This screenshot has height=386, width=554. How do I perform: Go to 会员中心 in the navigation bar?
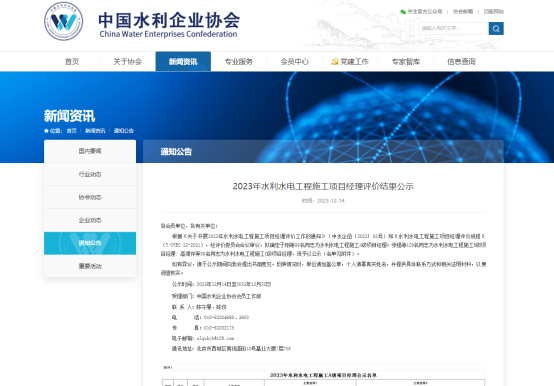pos(294,62)
